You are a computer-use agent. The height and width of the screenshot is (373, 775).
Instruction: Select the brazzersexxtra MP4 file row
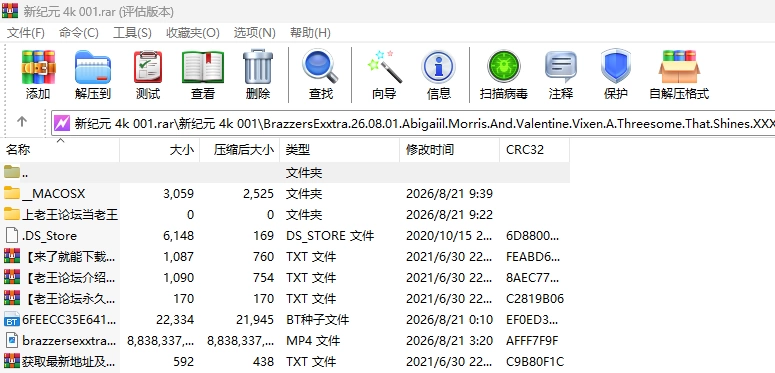click(x=285, y=340)
